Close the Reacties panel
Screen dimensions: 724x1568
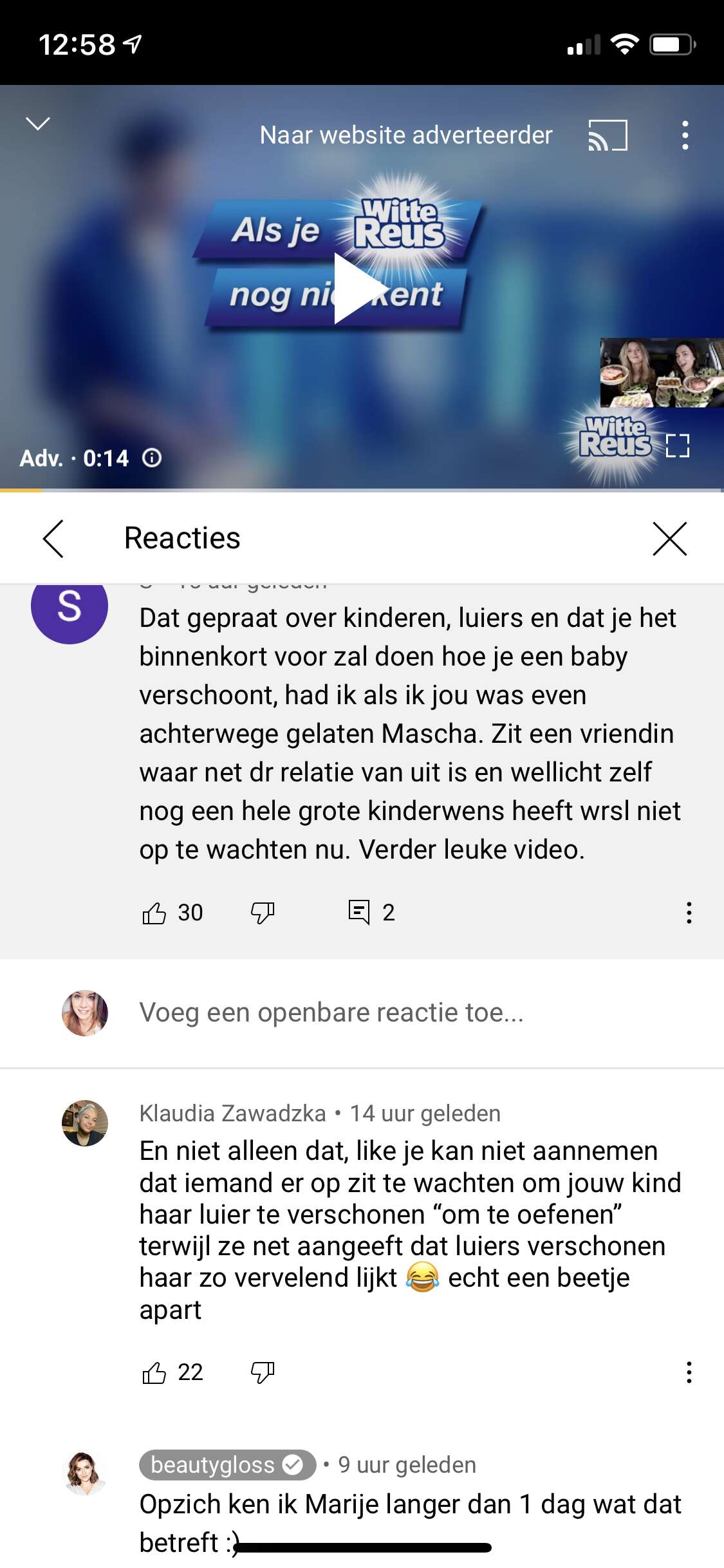[x=670, y=538]
